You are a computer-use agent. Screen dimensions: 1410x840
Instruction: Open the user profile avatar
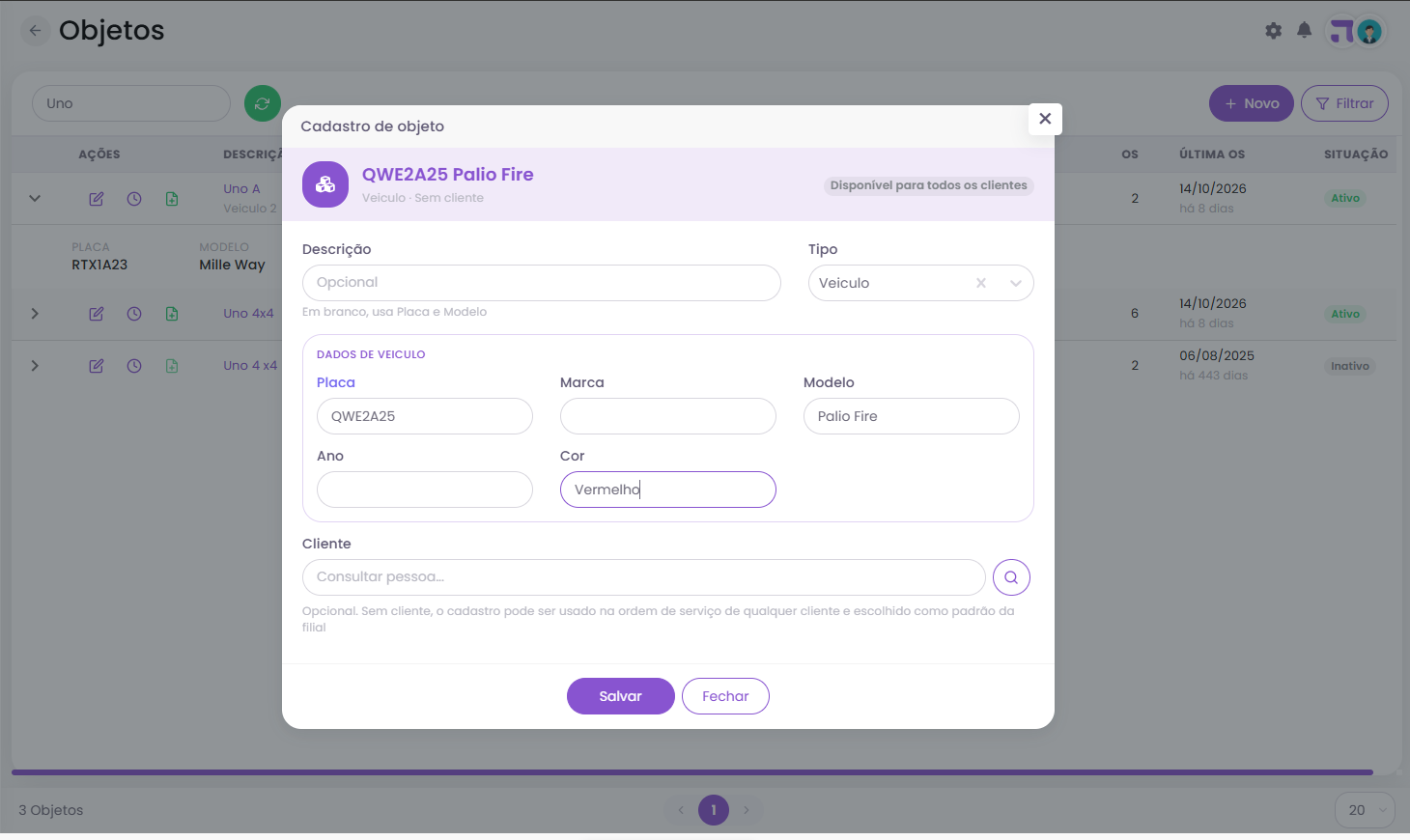[1368, 32]
